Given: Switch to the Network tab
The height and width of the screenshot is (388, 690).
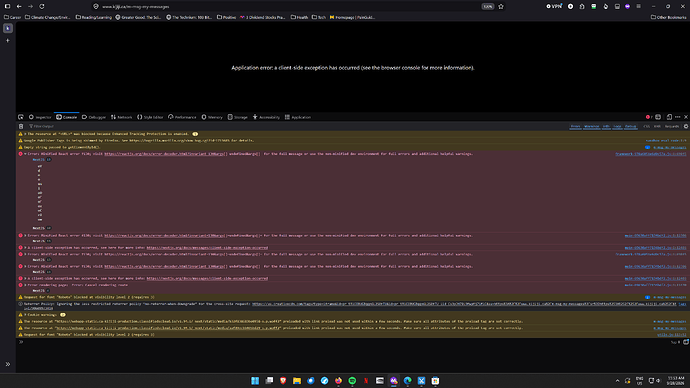Looking at the screenshot, I should point(121,117).
